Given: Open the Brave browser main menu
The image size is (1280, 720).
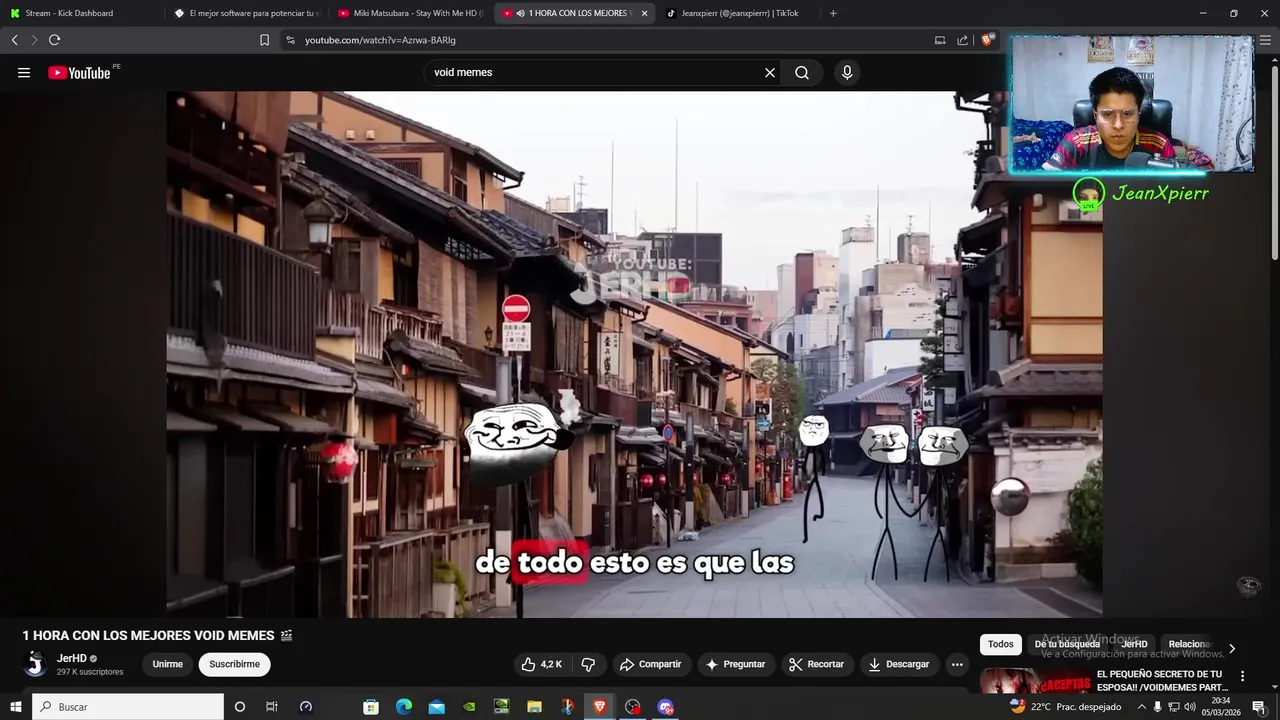Looking at the screenshot, I should coord(1264,40).
